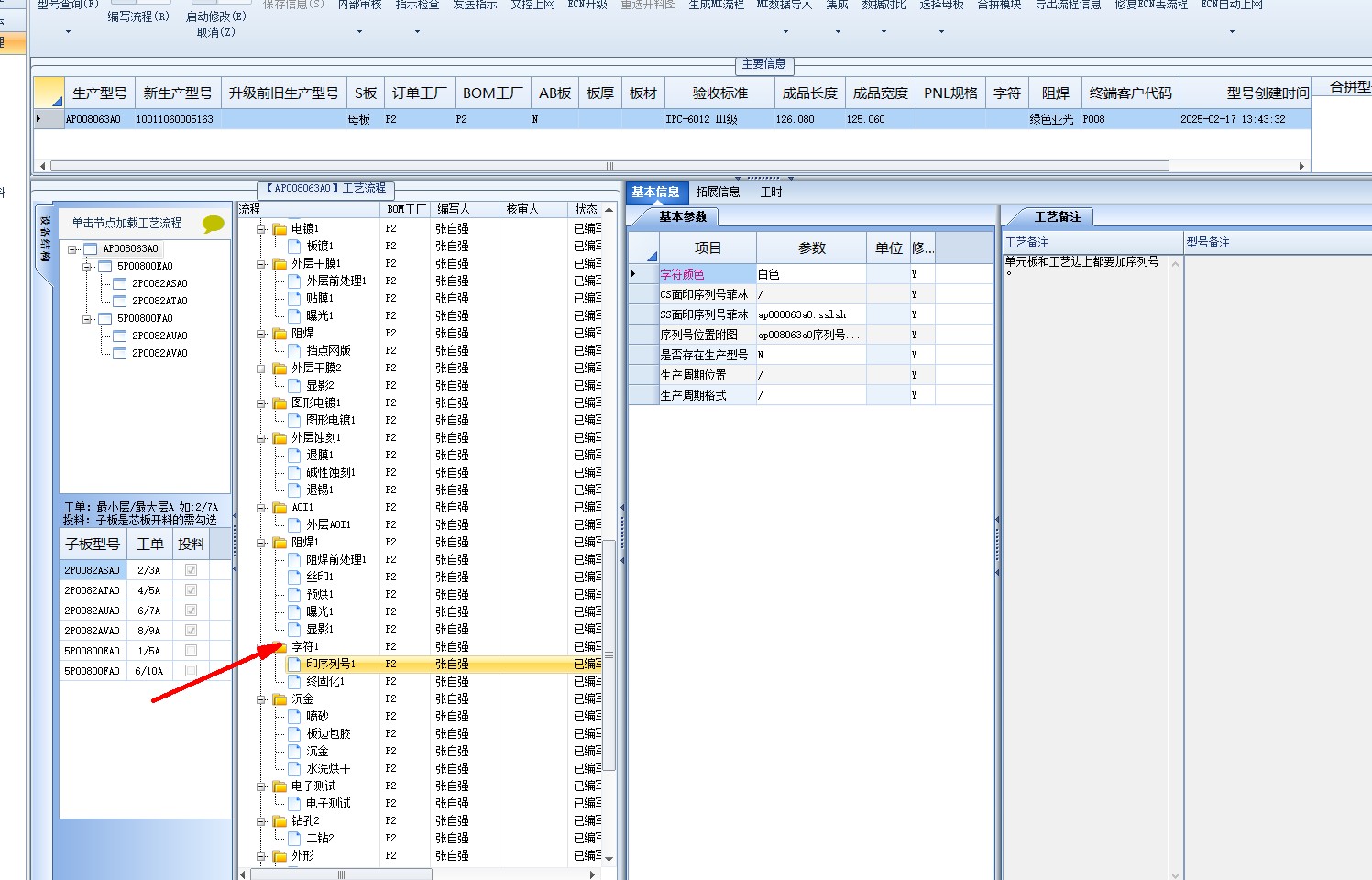The image size is (1372, 880).
Task: Click 启动修改(E) toolbar button
Action: [216, 16]
